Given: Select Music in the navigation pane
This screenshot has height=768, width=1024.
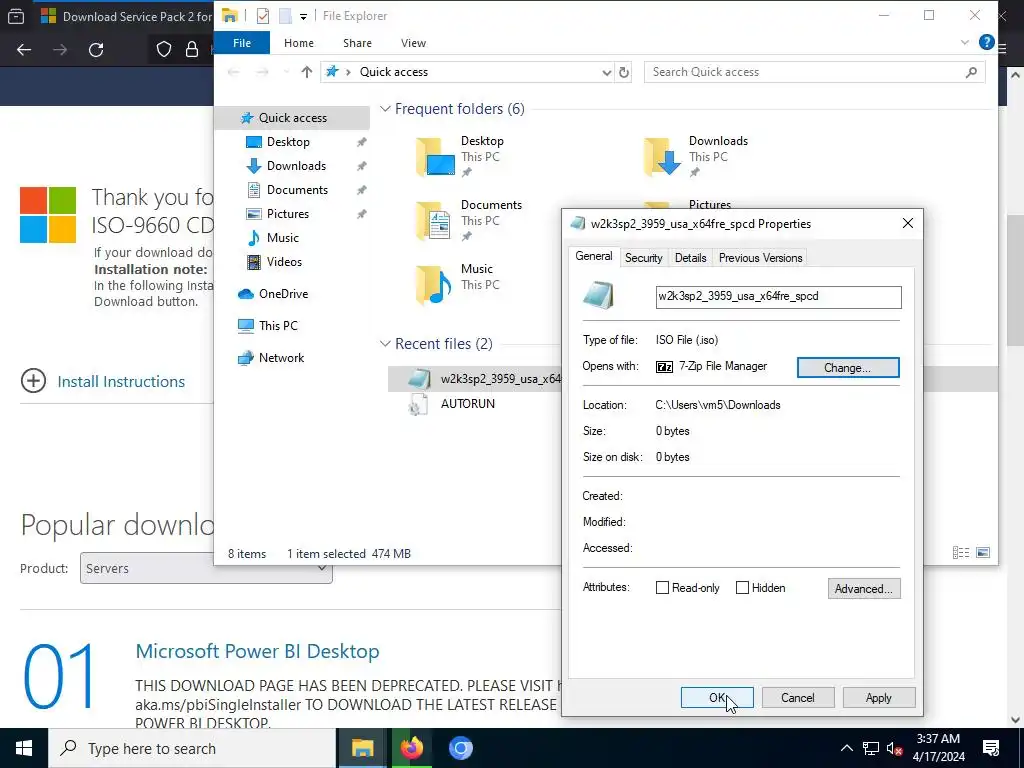Looking at the screenshot, I should (x=283, y=238).
